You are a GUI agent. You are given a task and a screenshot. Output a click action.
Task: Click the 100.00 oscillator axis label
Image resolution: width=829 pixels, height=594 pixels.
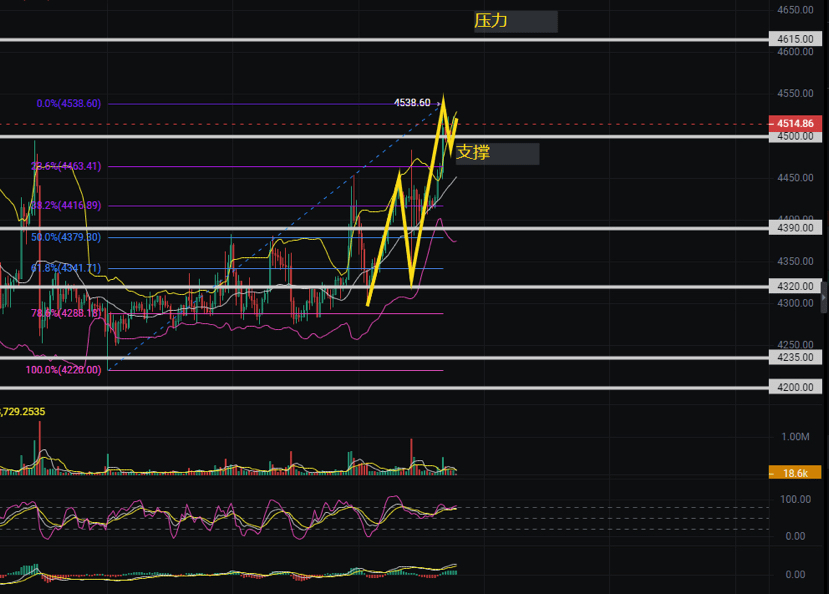pos(795,498)
